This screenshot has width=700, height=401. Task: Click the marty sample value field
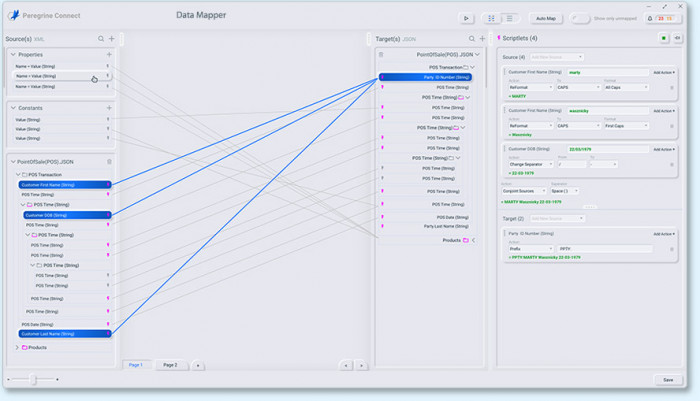[x=608, y=72]
